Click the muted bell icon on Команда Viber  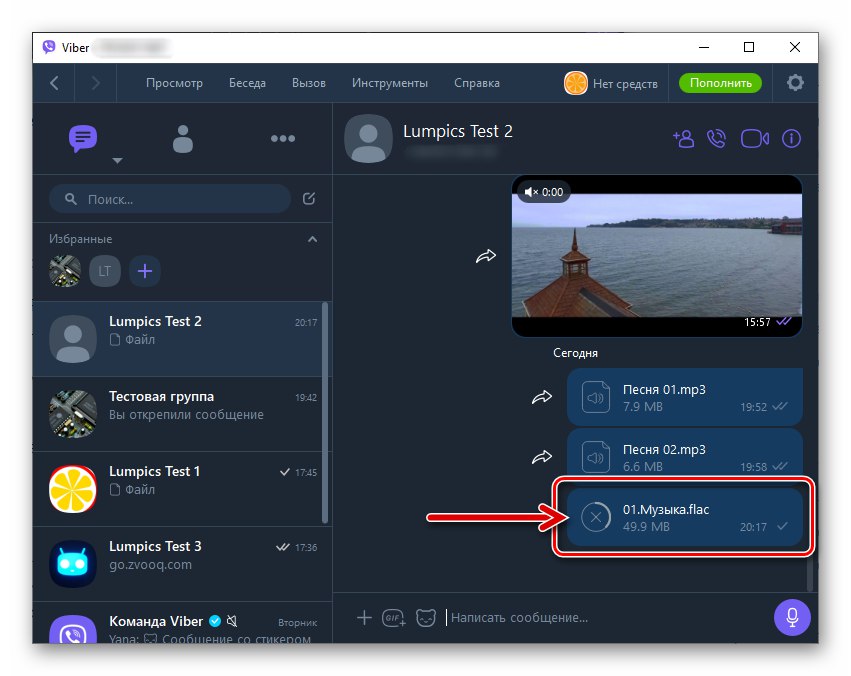coord(232,621)
